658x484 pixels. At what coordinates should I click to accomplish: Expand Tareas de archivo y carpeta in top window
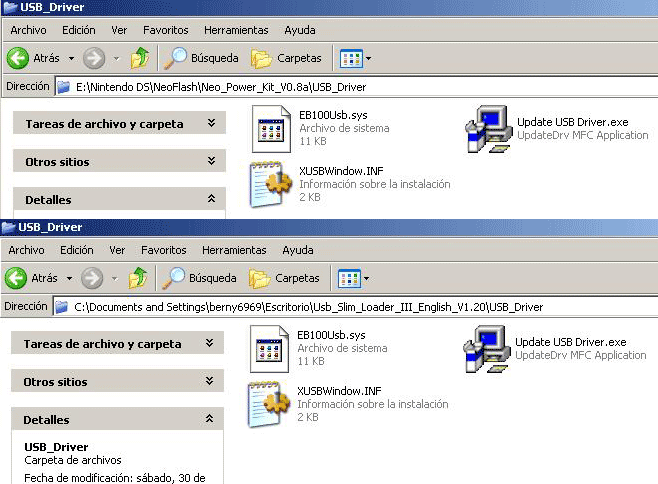pyautogui.click(x=210, y=124)
